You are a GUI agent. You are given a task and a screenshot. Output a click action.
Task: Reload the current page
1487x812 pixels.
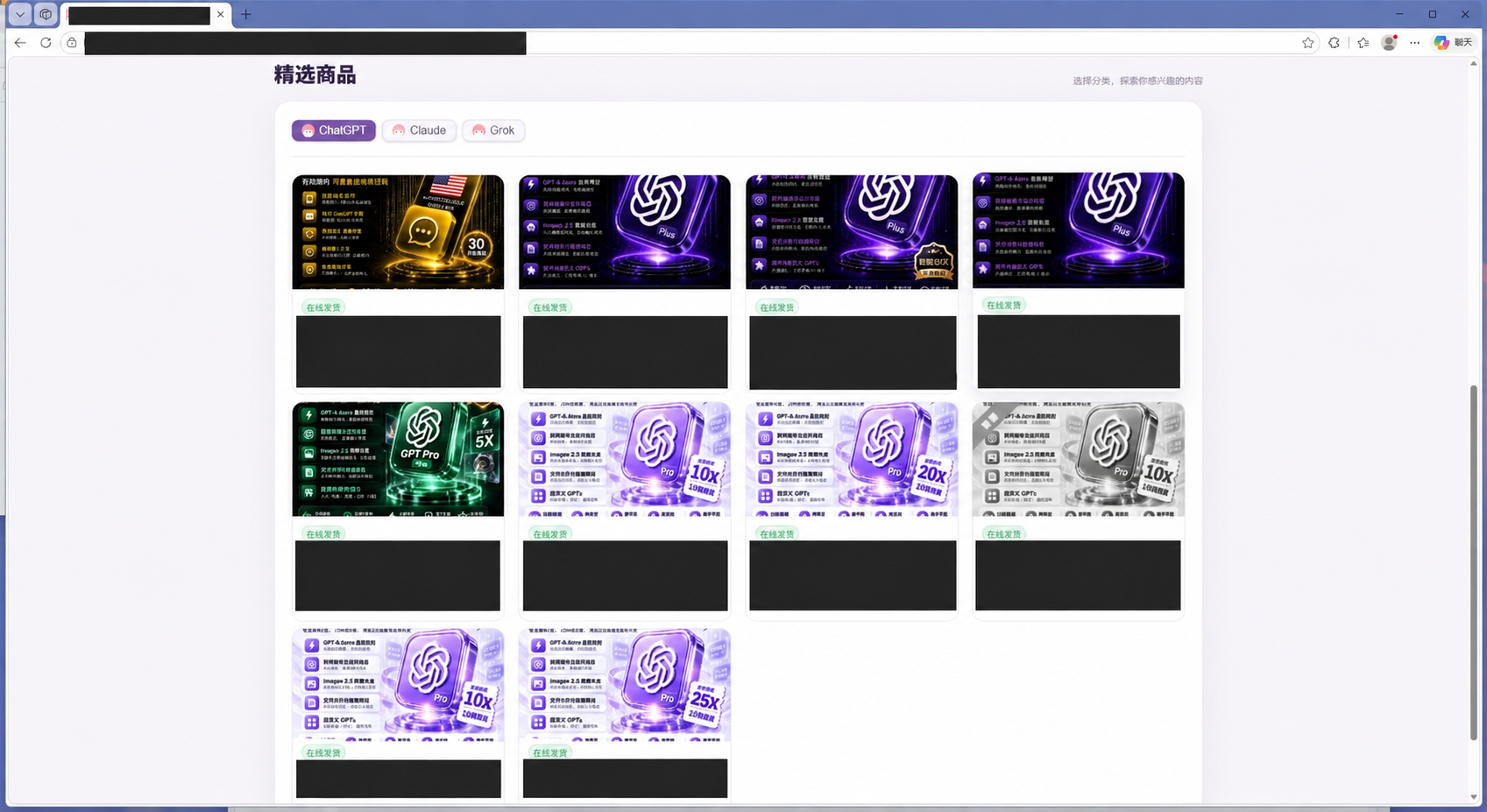(46, 42)
